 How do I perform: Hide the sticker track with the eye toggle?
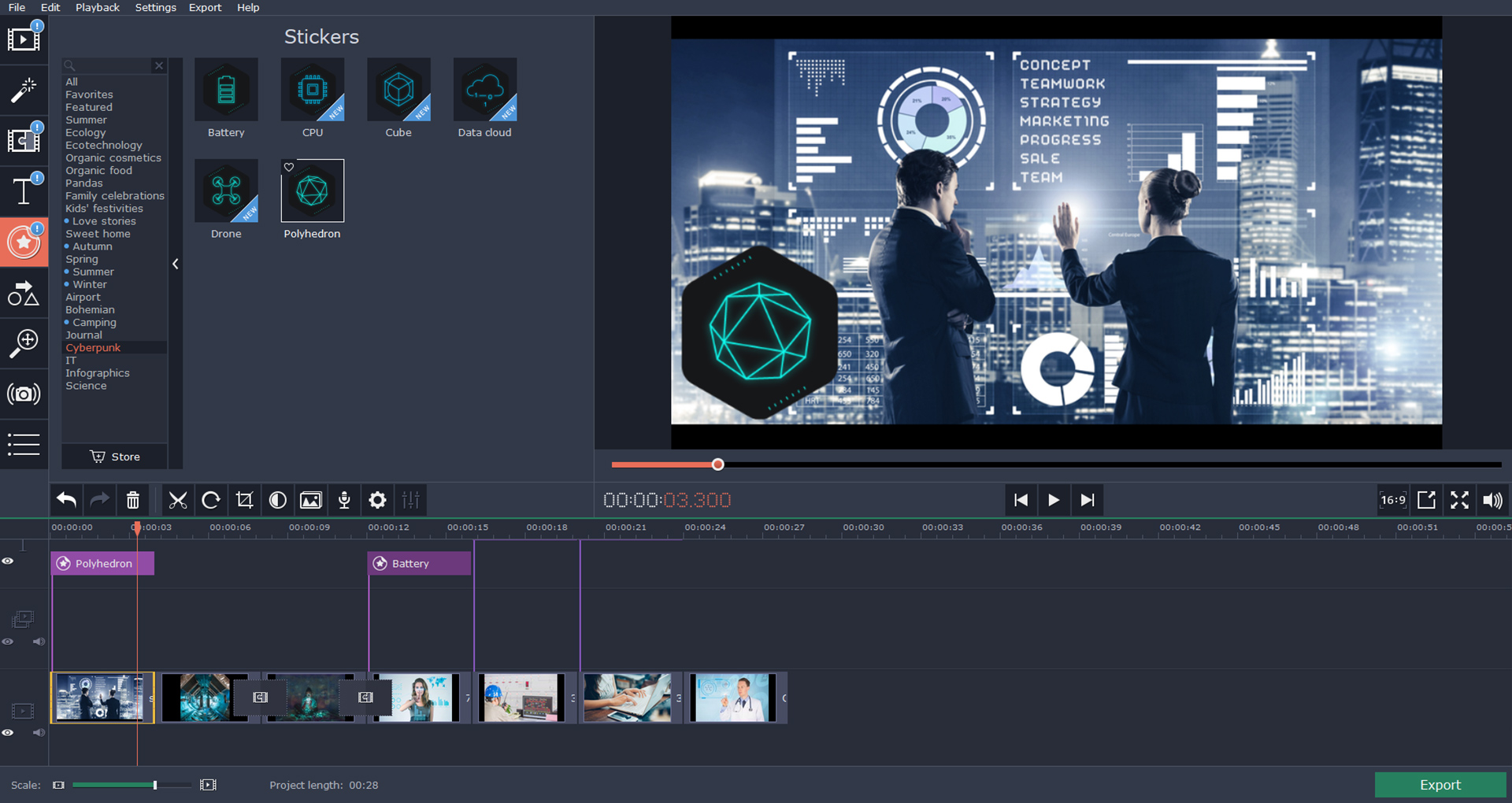click(8, 561)
